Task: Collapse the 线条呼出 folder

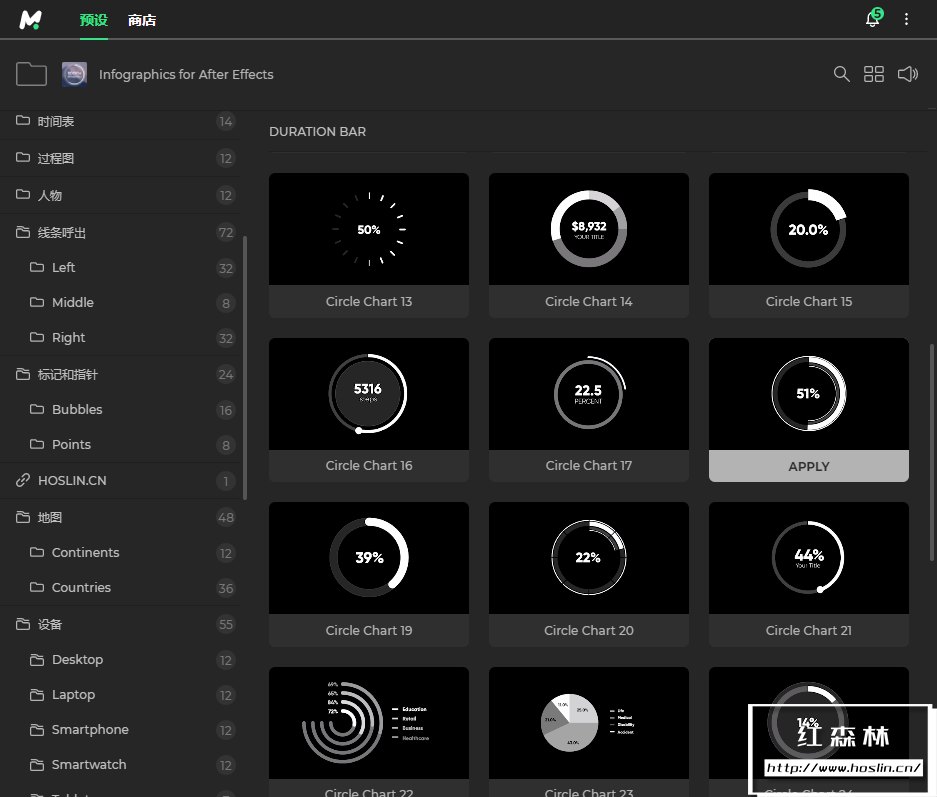Action: pos(62,233)
